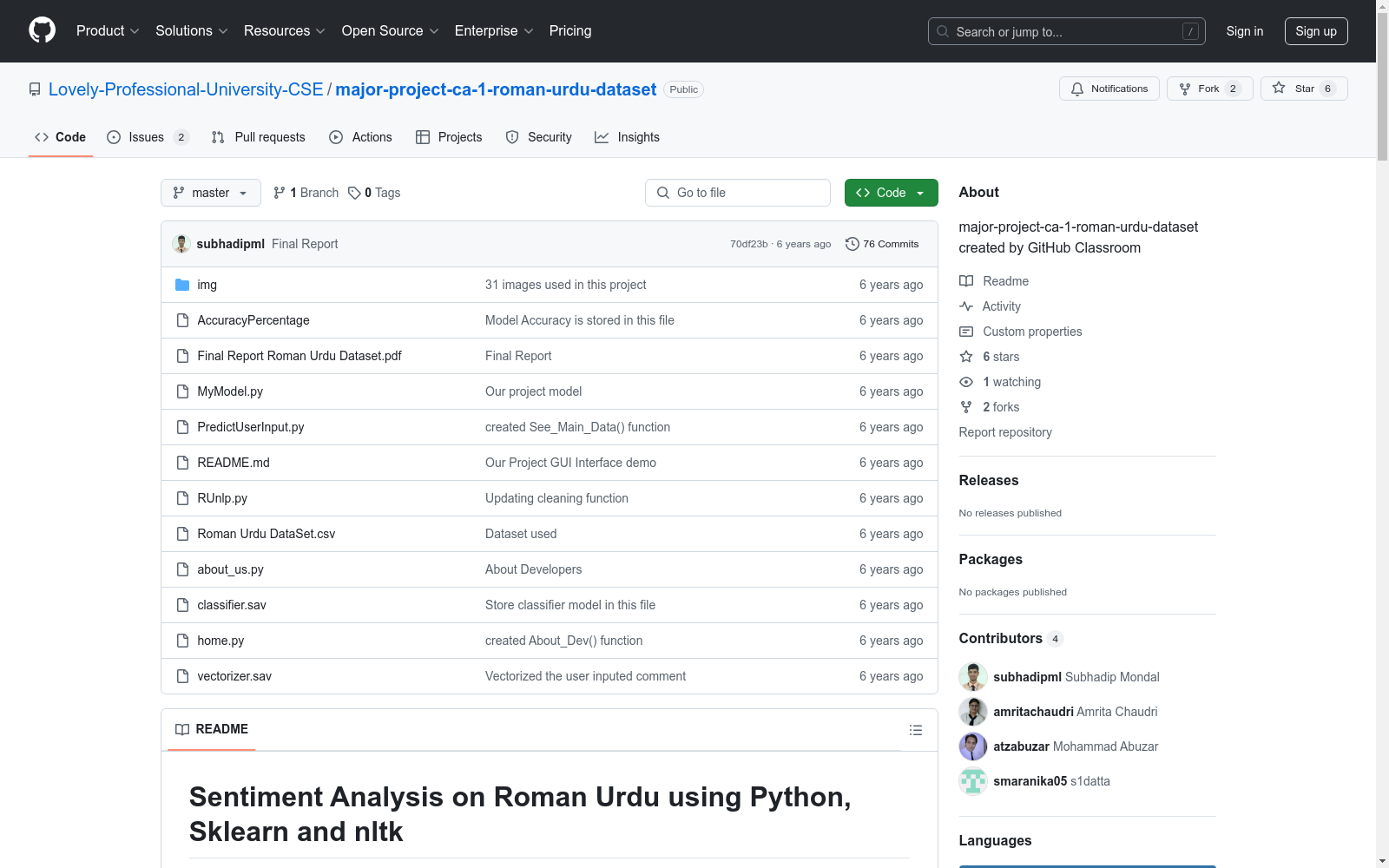Click subhadipml contributor avatar in sidebar

(x=973, y=677)
